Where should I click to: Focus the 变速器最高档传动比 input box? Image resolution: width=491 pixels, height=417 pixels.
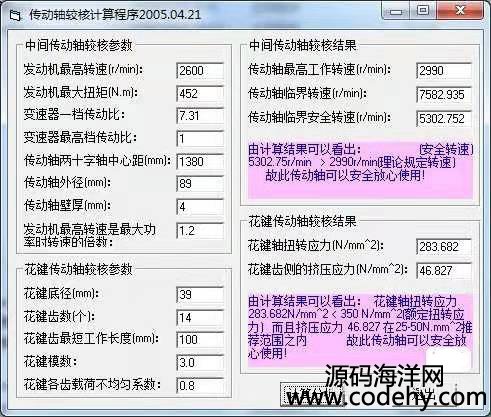tap(200, 138)
